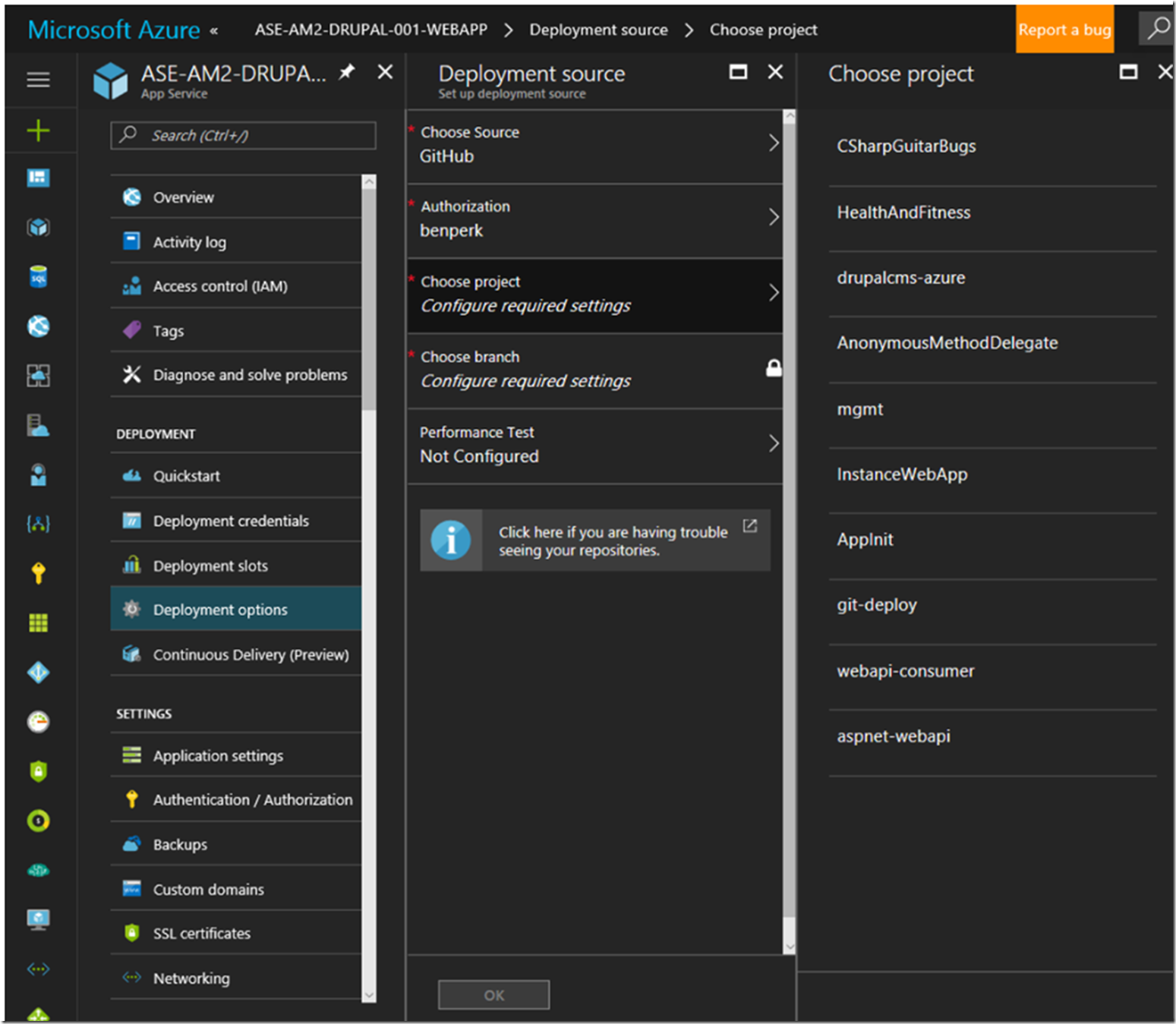Image resolution: width=1176 pixels, height=1024 pixels.
Task: Click the pin icon on app blade
Action: (x=347, y=72)
